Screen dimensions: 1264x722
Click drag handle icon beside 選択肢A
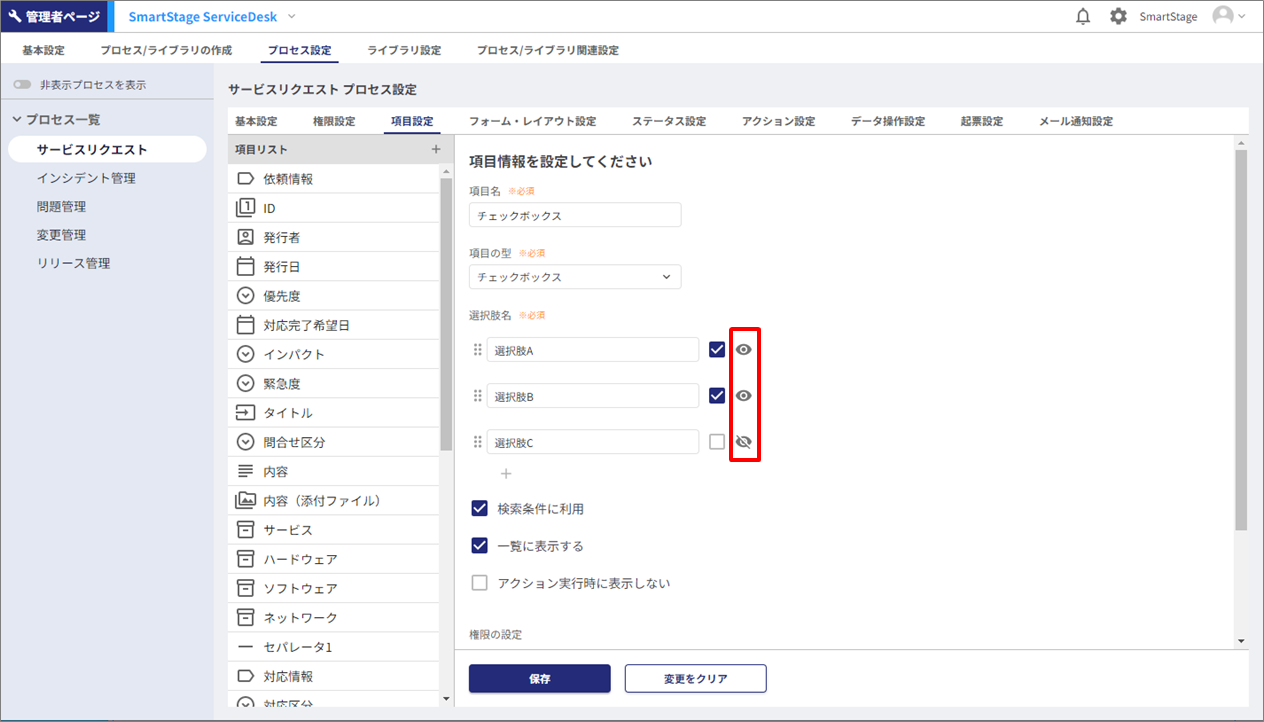tap(477, 350)
